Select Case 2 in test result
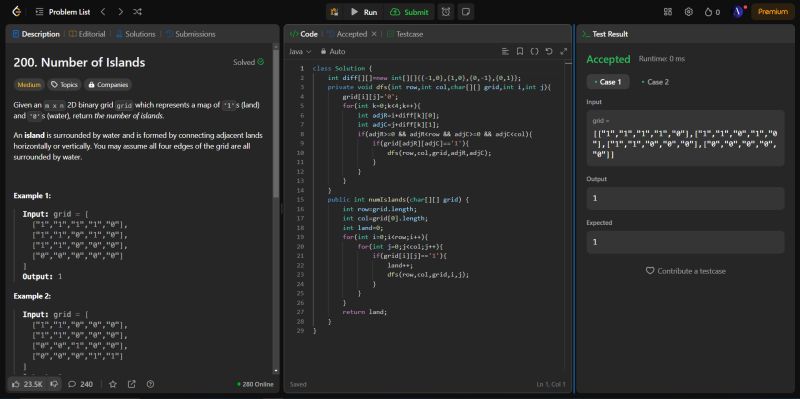 pos(655,82)
